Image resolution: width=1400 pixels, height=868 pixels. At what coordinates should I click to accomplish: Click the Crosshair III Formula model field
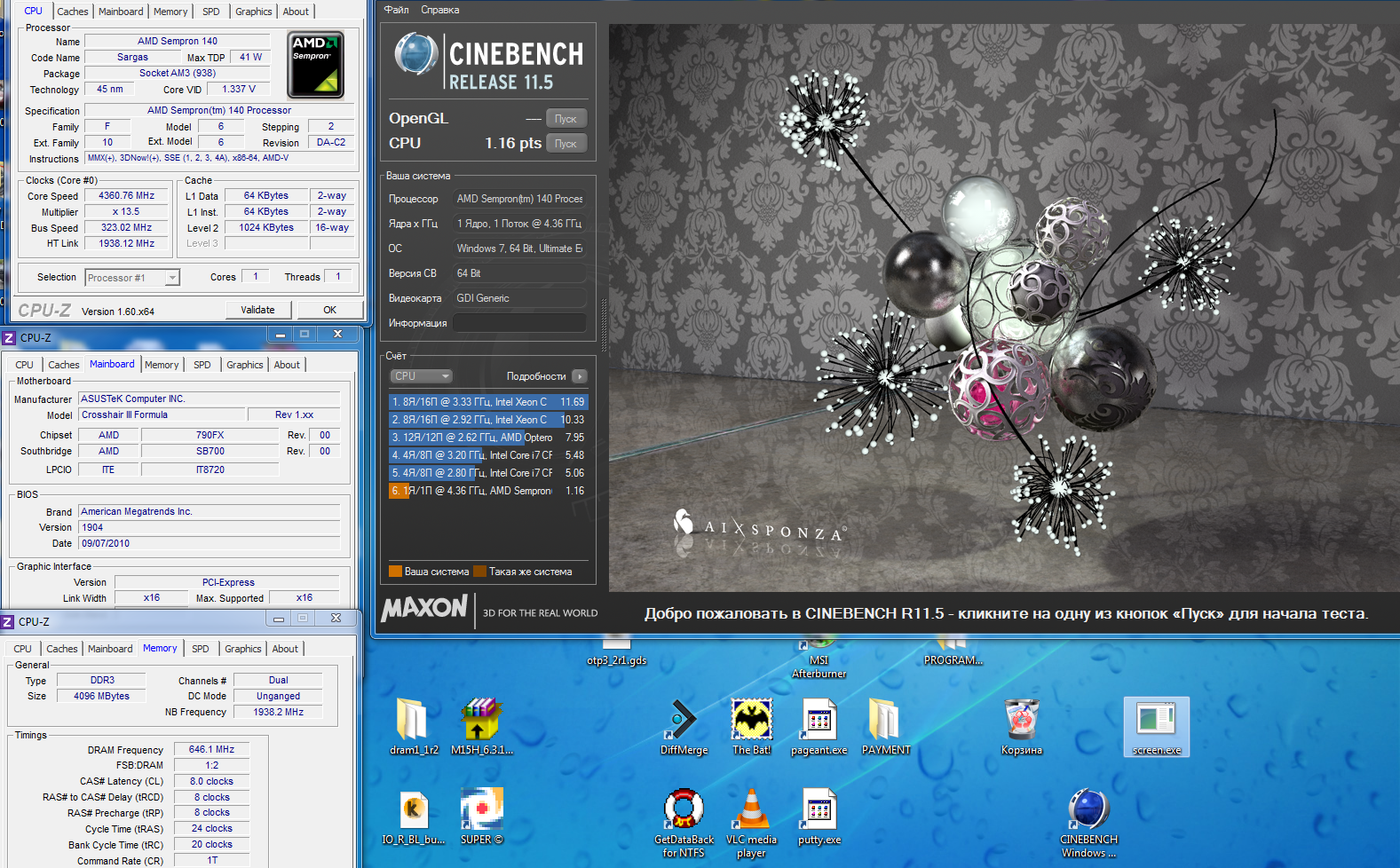click(x=162, y=415)
